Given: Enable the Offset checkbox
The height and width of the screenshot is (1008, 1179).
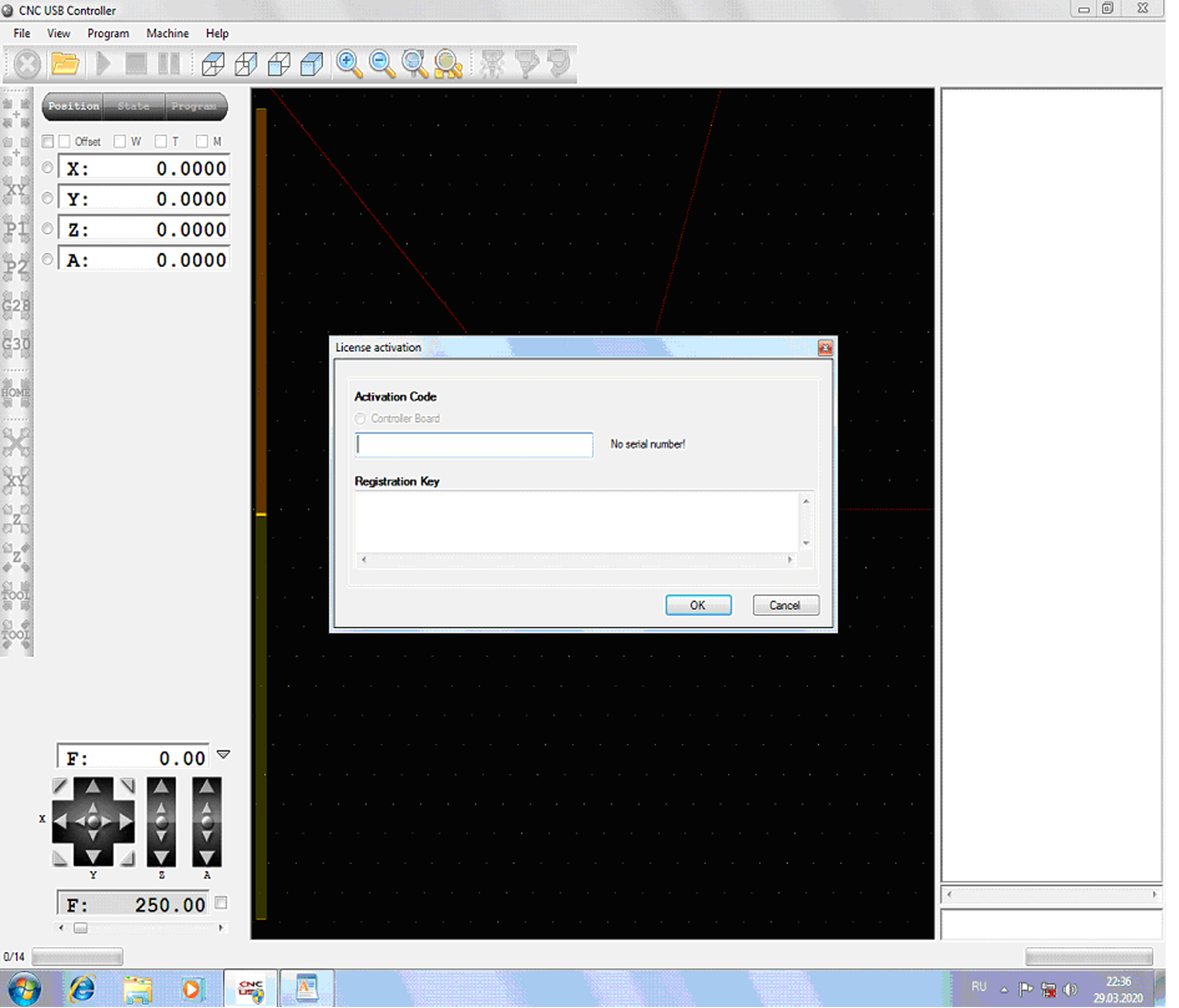Looking at the screenshot, I should click(65, 142).
